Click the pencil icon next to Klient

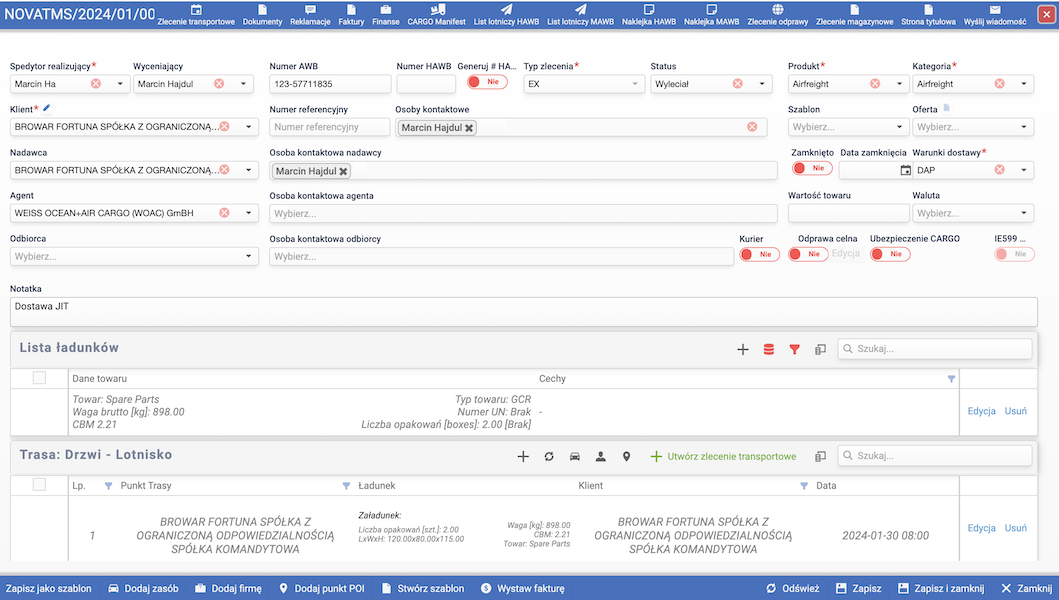47,108
